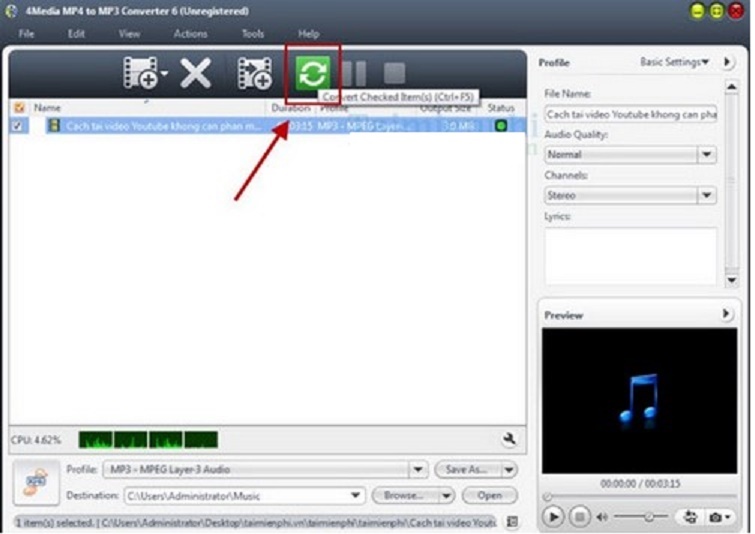Expand the Channels Stereo dropdown
Viewport: 755px width, 534px height.
(x=706, y=196)
